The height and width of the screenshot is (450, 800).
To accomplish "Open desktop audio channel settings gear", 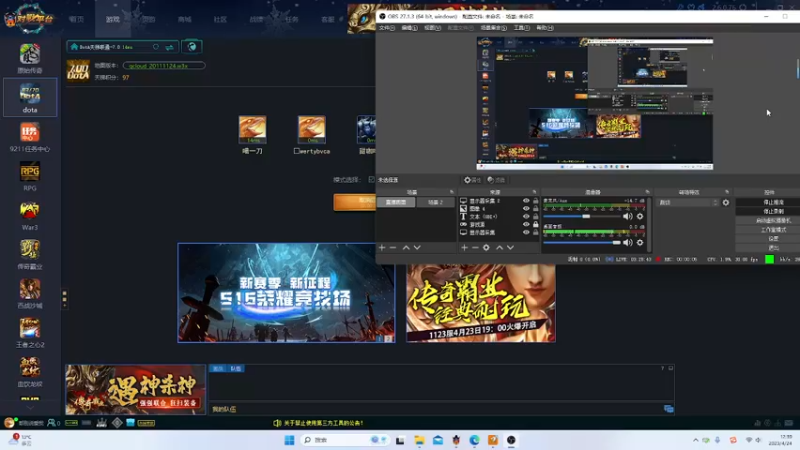I will click(640, 243).
